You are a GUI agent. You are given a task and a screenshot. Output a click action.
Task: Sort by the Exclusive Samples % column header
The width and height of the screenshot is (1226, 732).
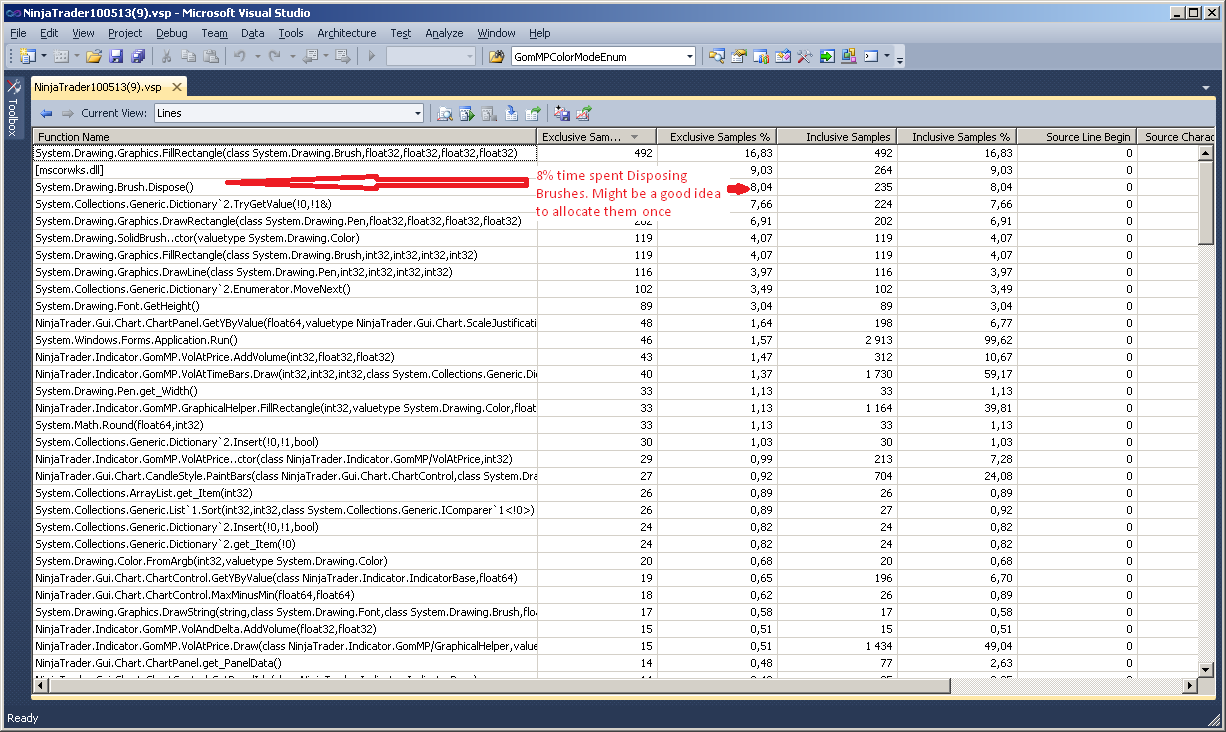pyautogui.click(x=717, y=137)
